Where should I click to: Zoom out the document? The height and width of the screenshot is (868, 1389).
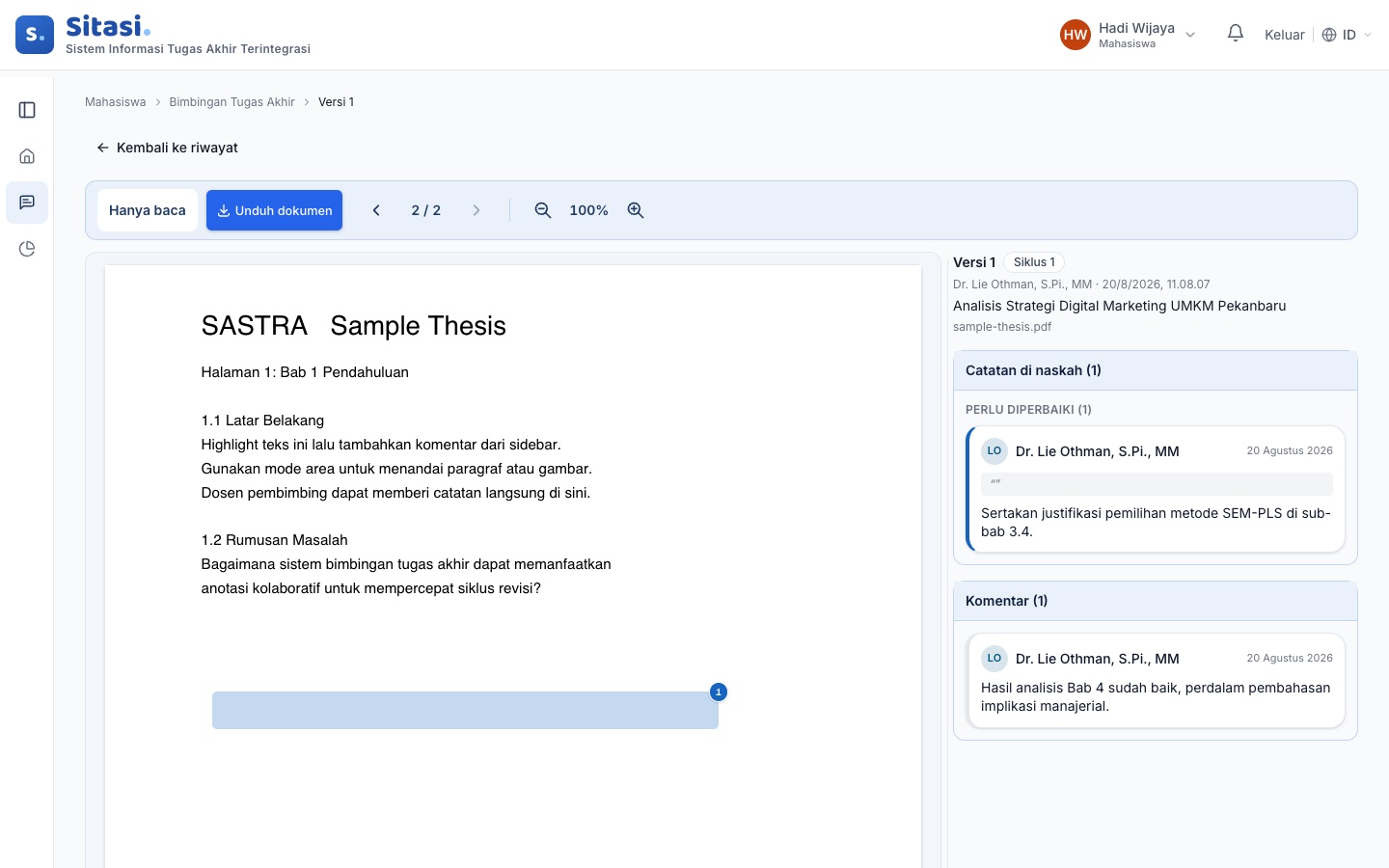tap(543, 210)
